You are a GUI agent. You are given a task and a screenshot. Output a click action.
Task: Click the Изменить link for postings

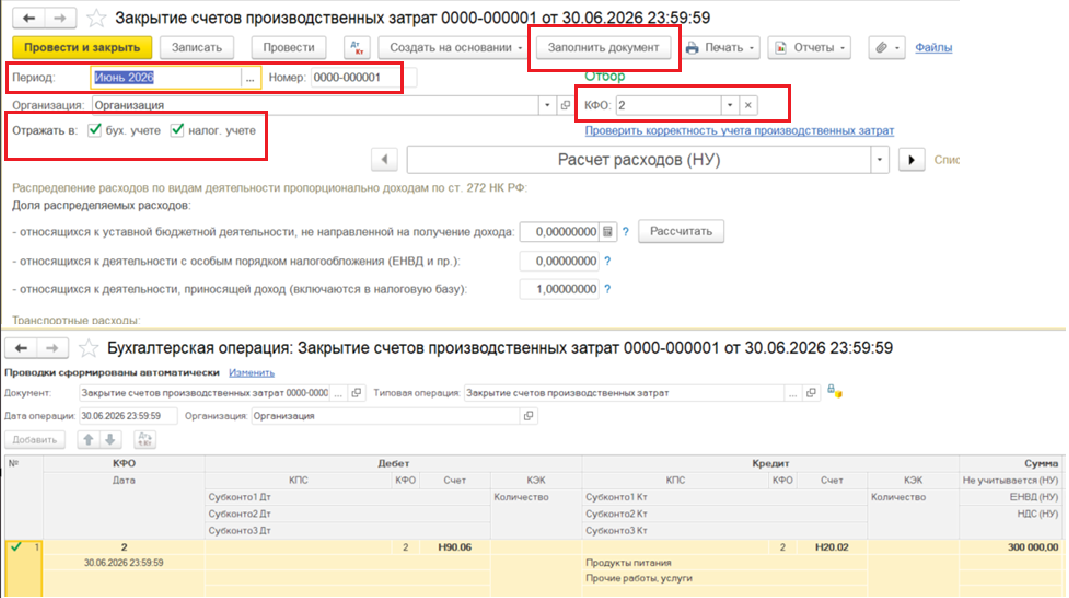tap(252, 373)
